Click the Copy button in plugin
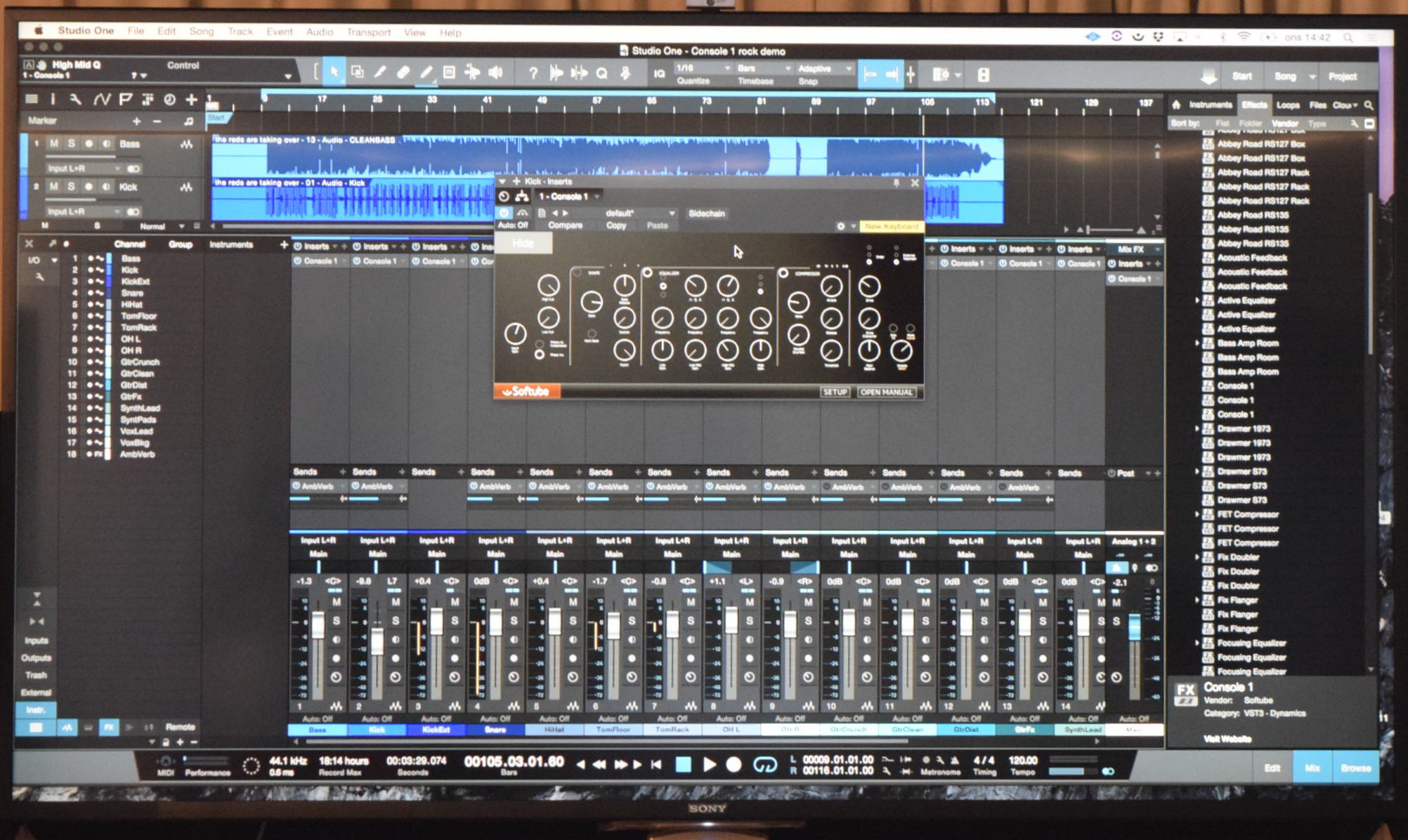Screen dimensions: 1408x840 (616, 225)
